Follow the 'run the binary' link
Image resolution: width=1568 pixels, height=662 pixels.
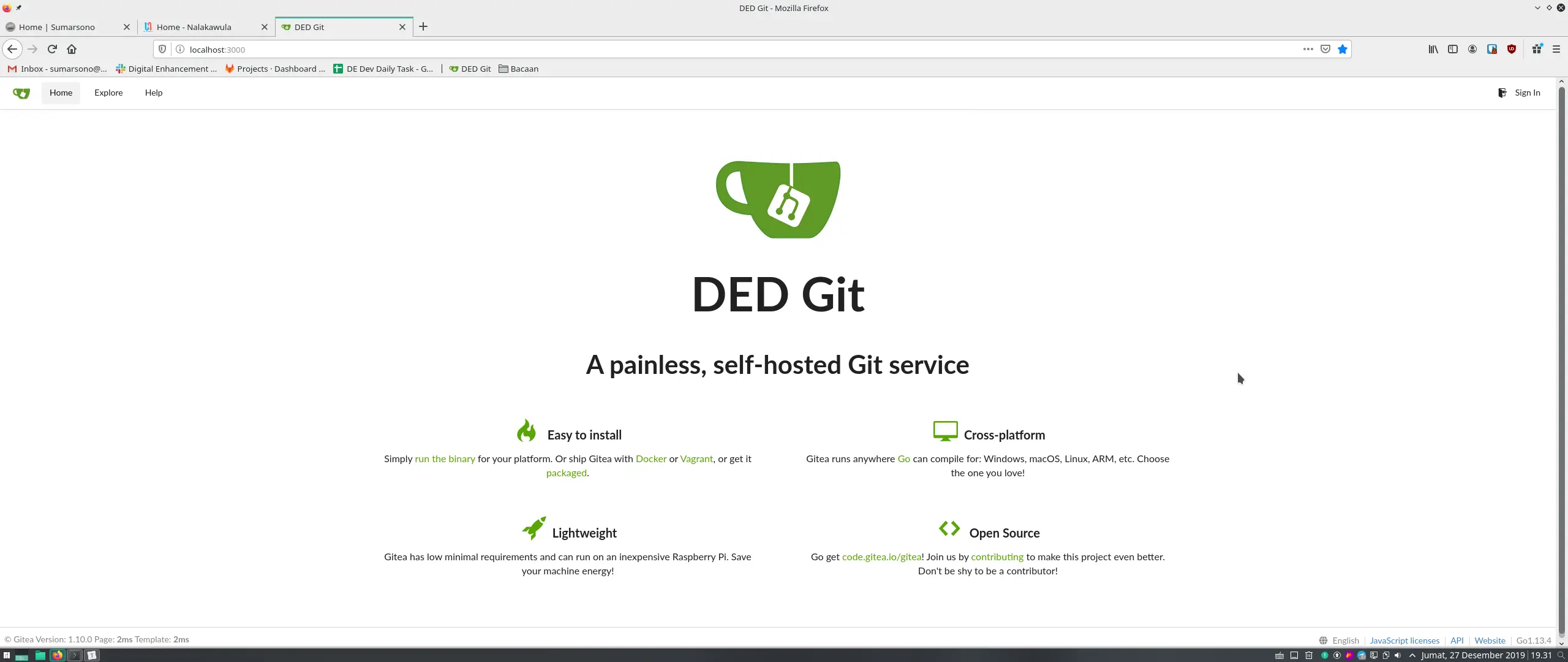[445, 459]
